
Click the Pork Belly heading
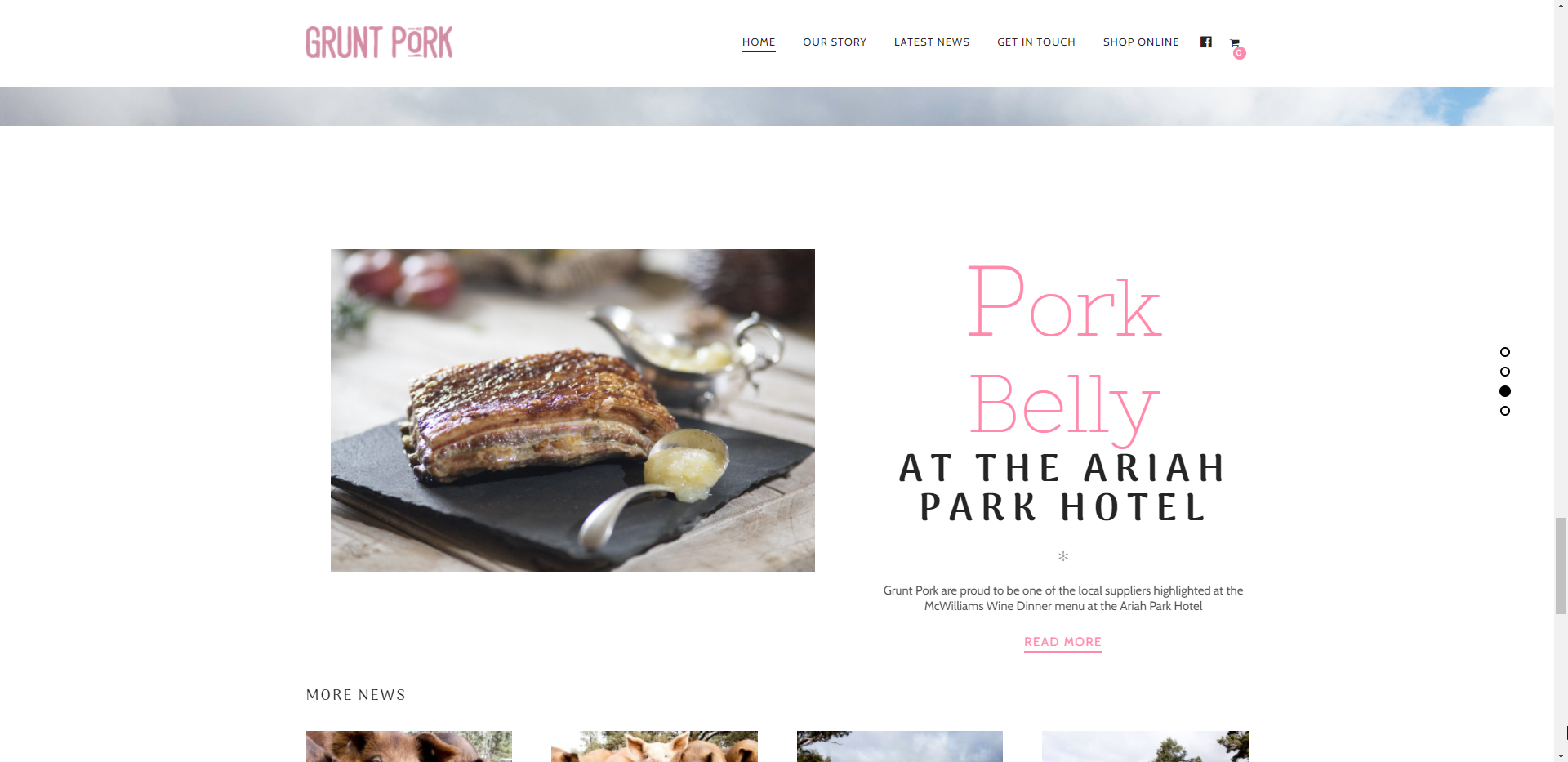point(1063,353)
